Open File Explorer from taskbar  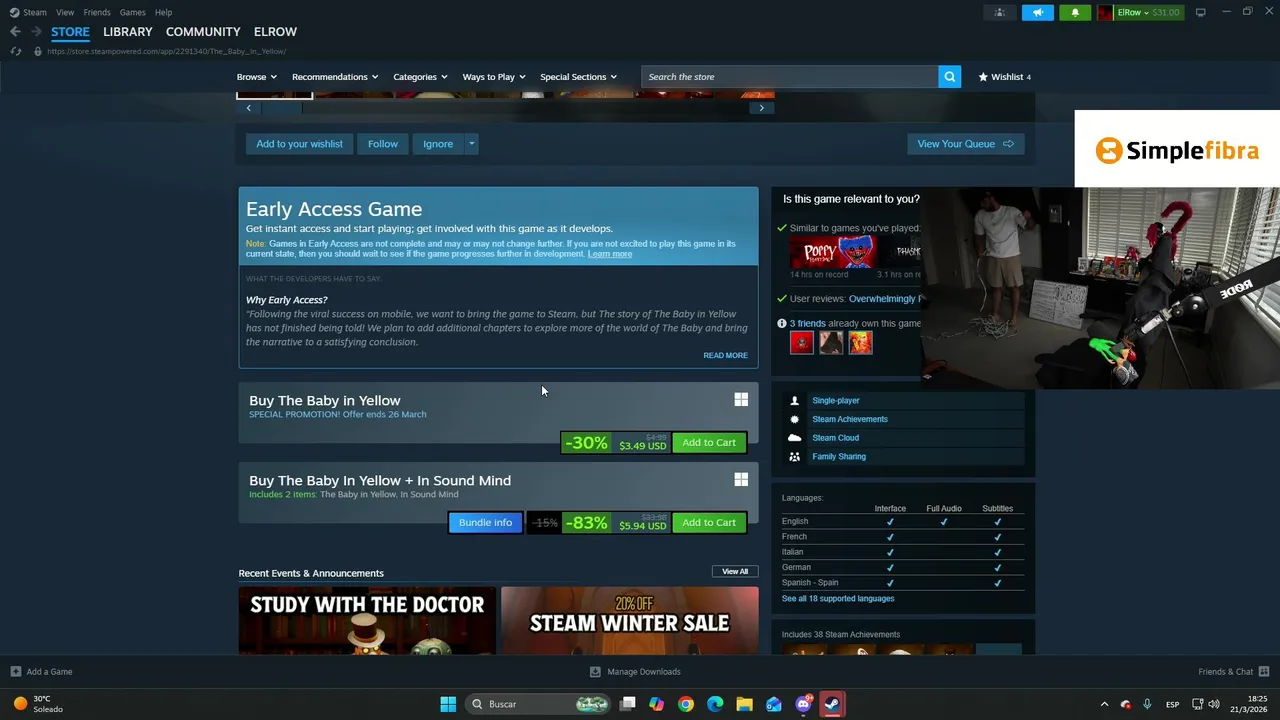[744, 704]
